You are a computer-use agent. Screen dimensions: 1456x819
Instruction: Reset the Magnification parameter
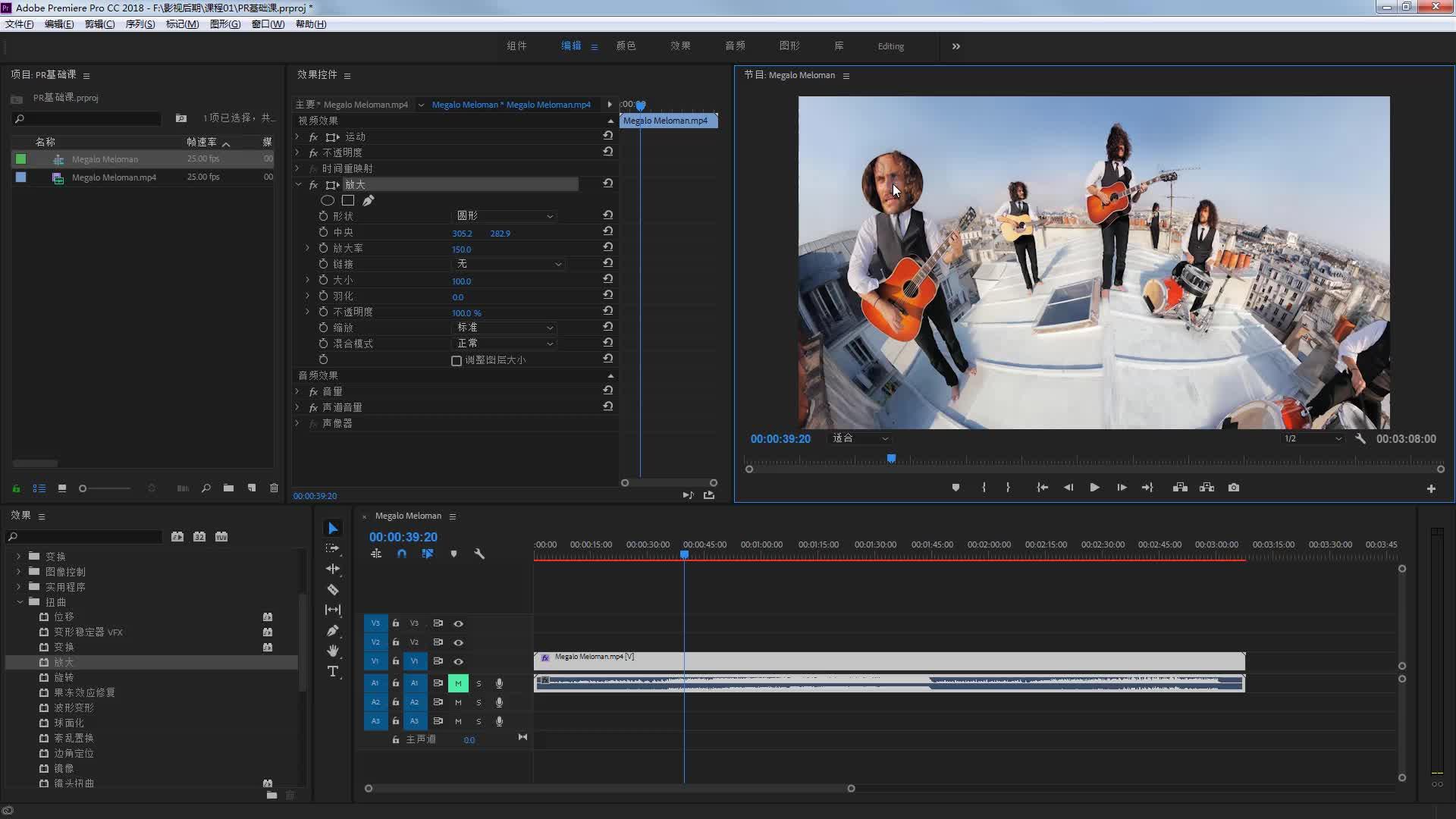click(607, 247)
